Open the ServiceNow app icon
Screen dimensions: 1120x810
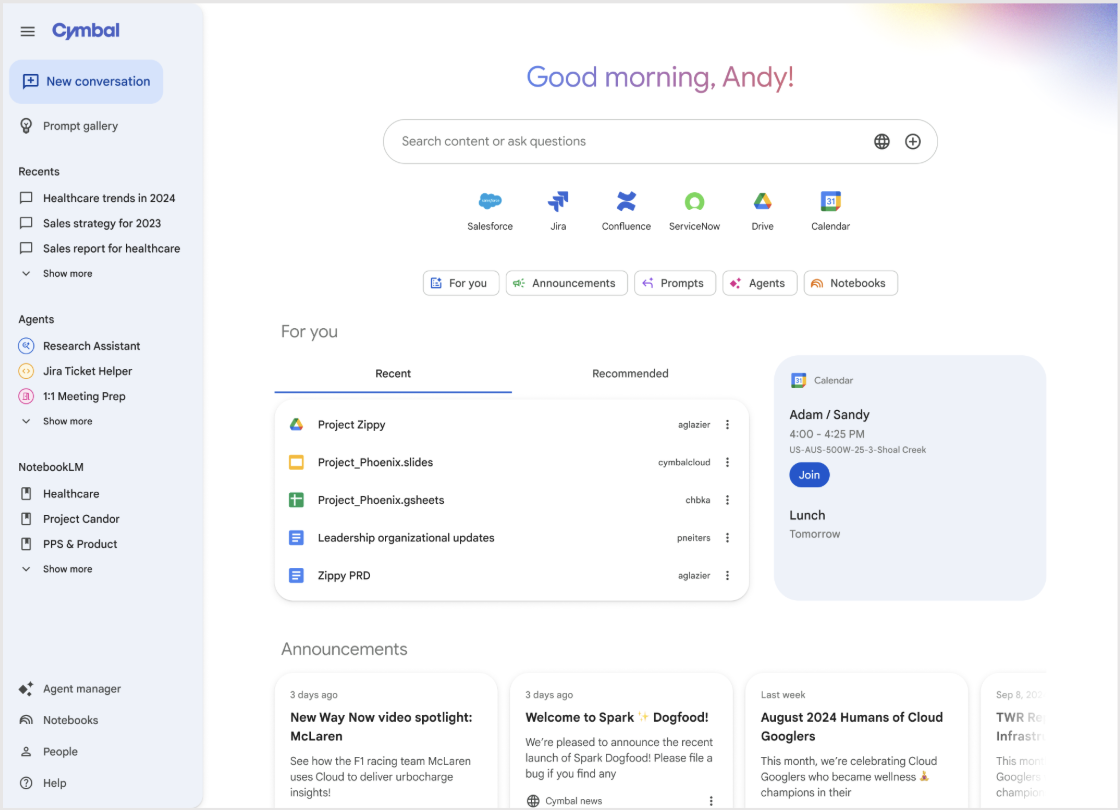coord(694,201)
